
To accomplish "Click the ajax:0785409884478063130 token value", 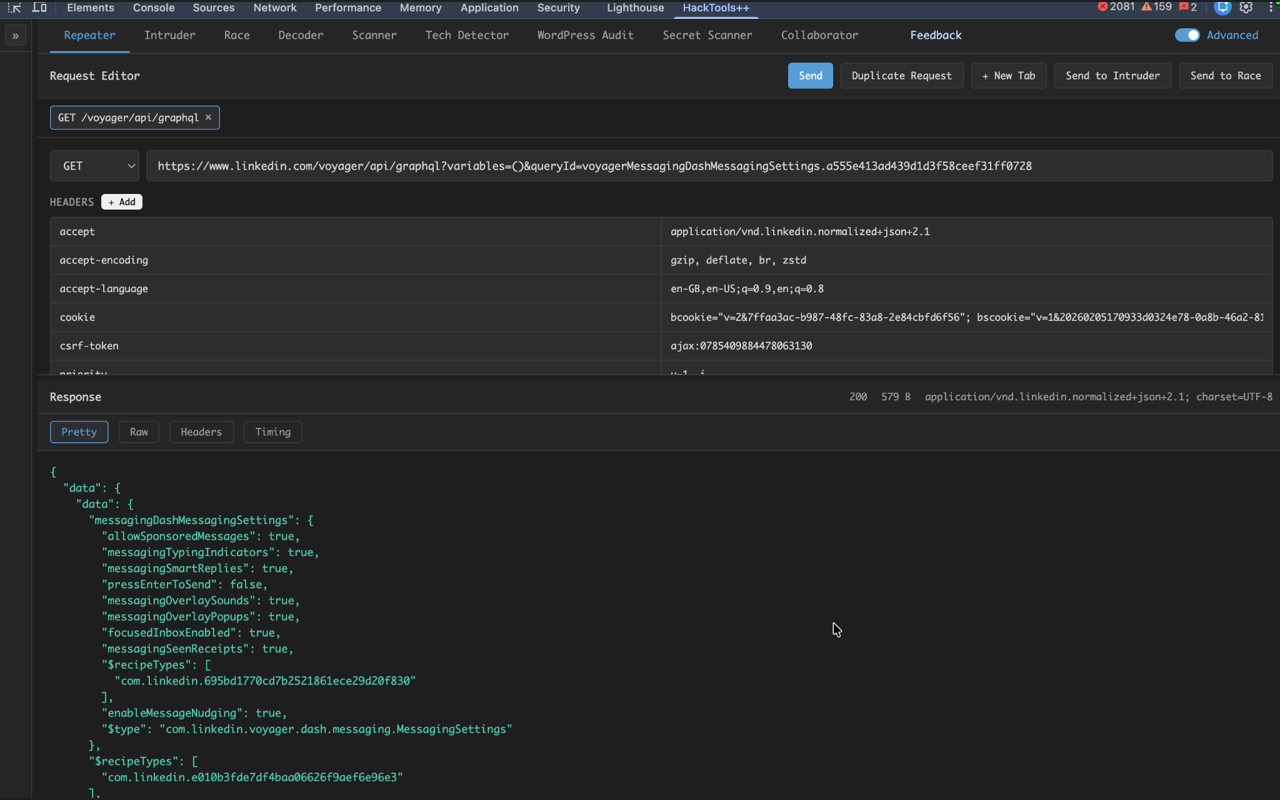I will click(x=966, y=346).
